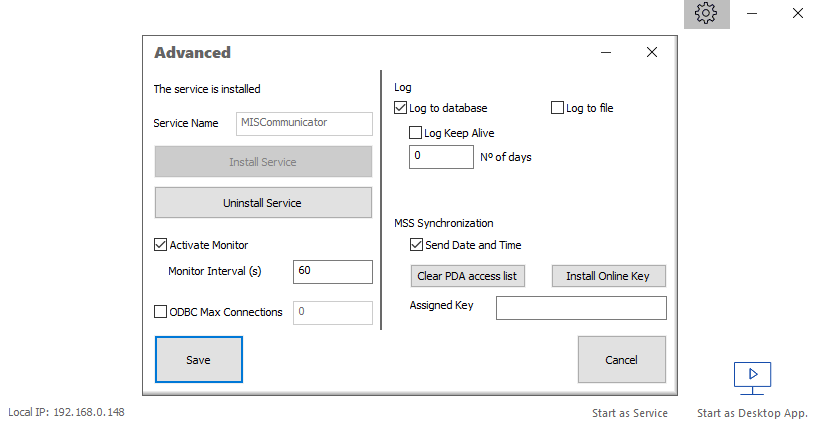Close the Advanced dialog window
This screenshot has width=820, height=431.
point(651,52)
